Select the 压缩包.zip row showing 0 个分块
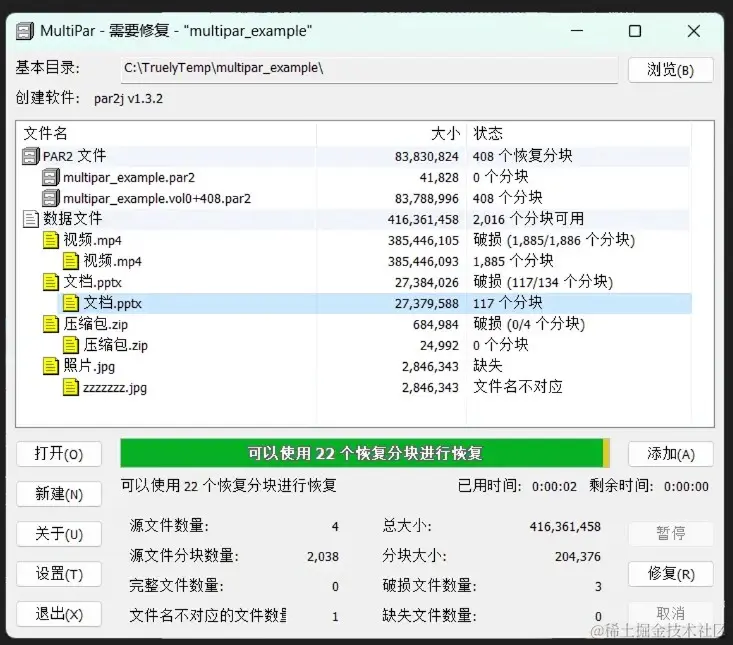Viewport: 733px width, 645px height. [x=356, y=345]
